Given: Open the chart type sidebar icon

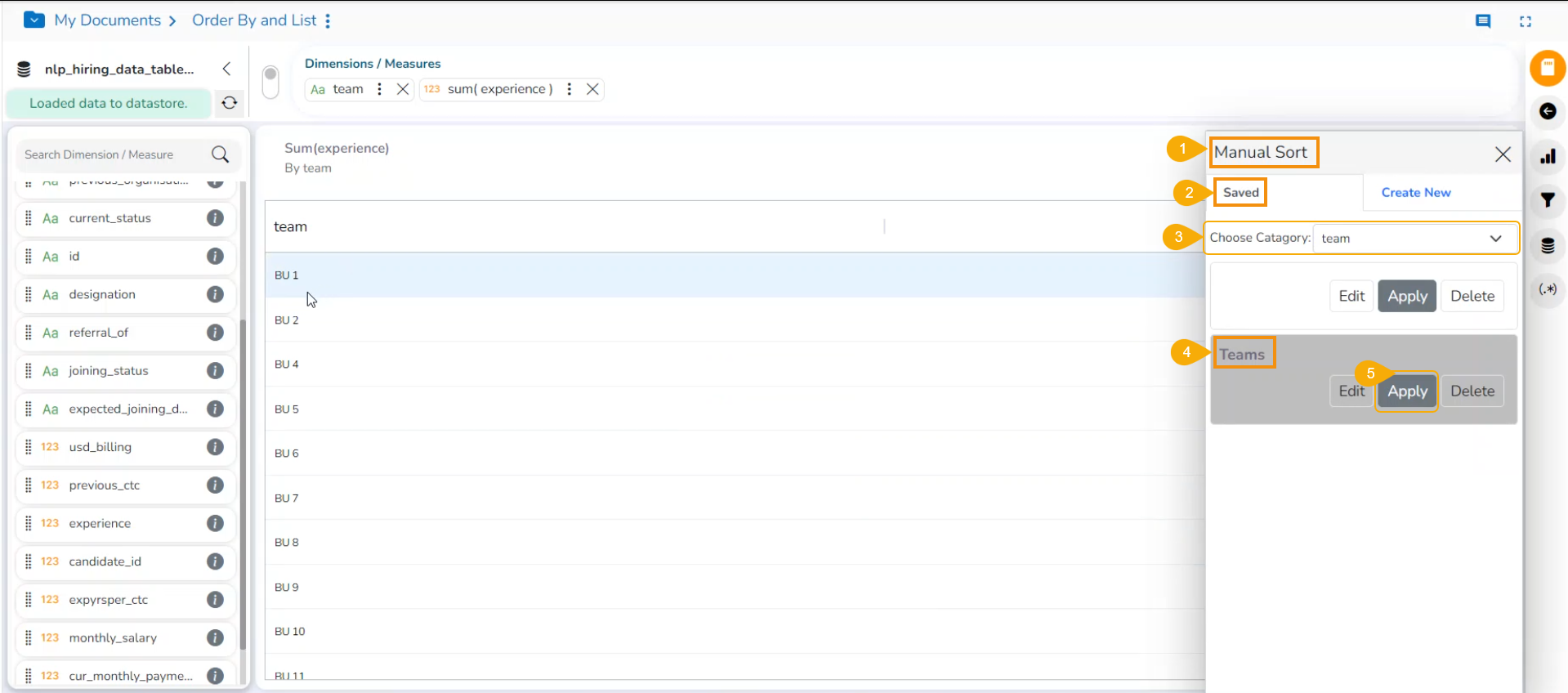Looking at the screenshot, I should point(1548,156).
